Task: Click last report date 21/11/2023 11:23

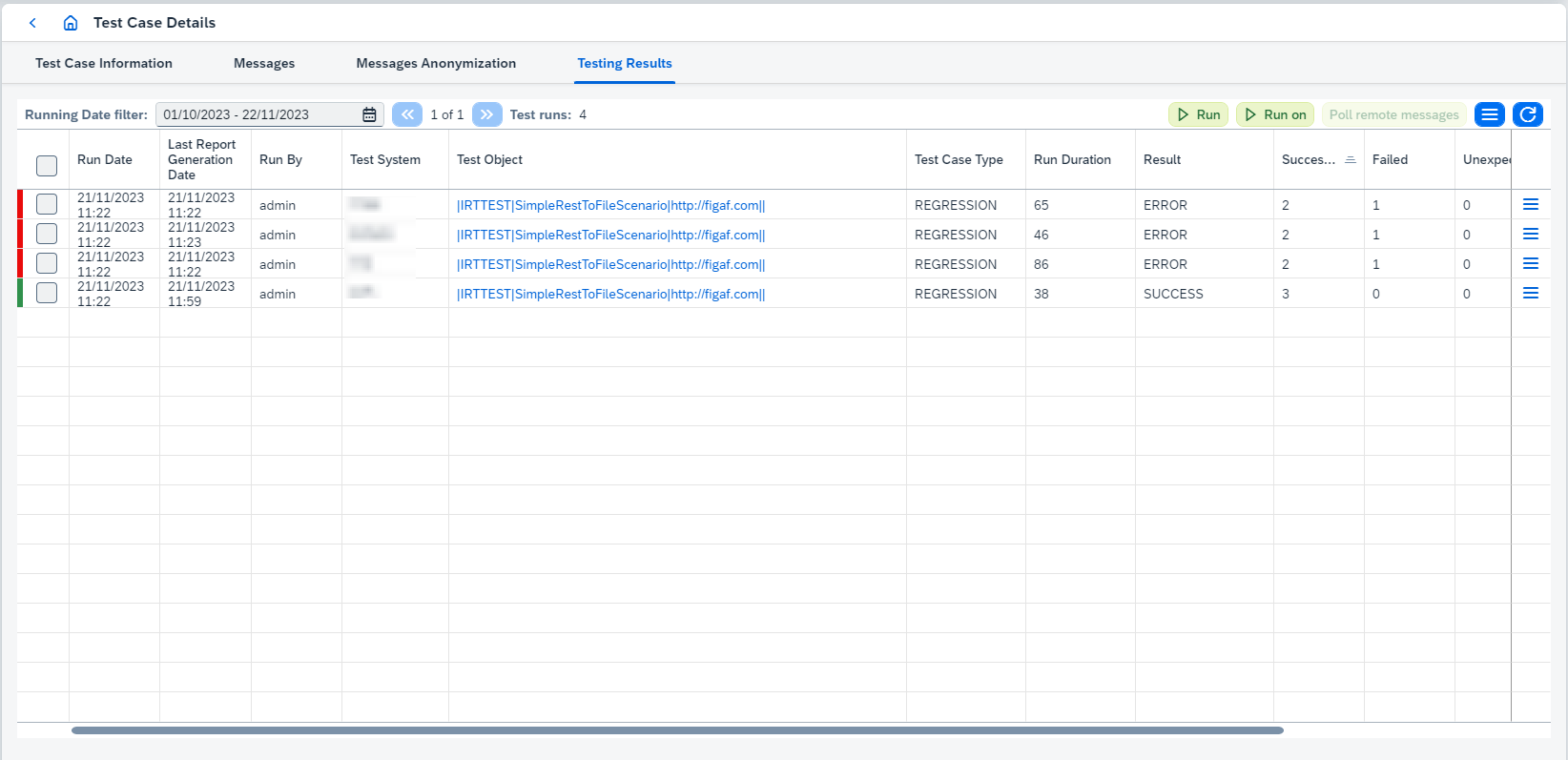Action: [201, 235]
